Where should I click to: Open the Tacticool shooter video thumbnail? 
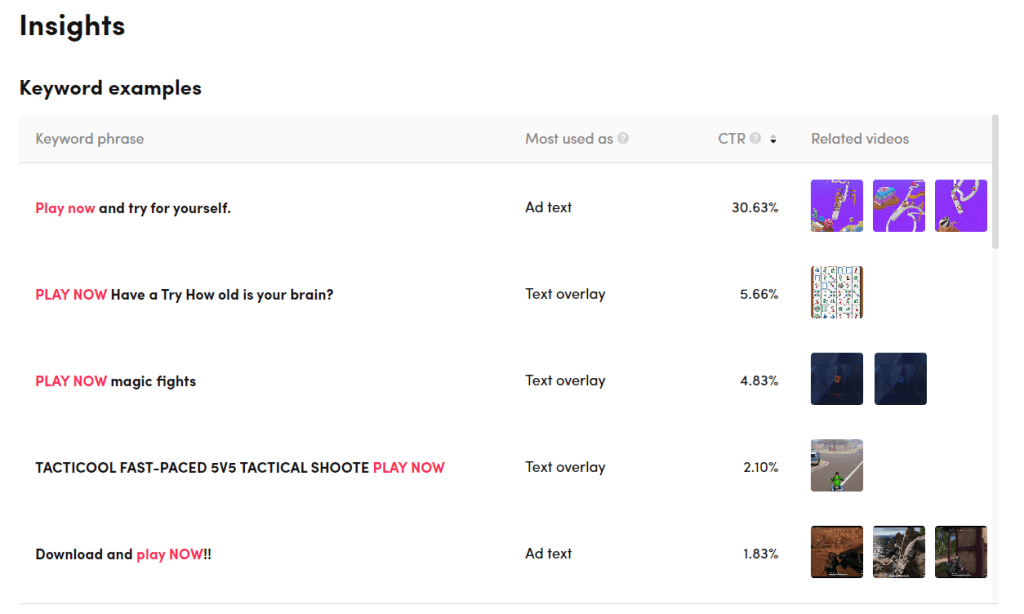point(836,465)
